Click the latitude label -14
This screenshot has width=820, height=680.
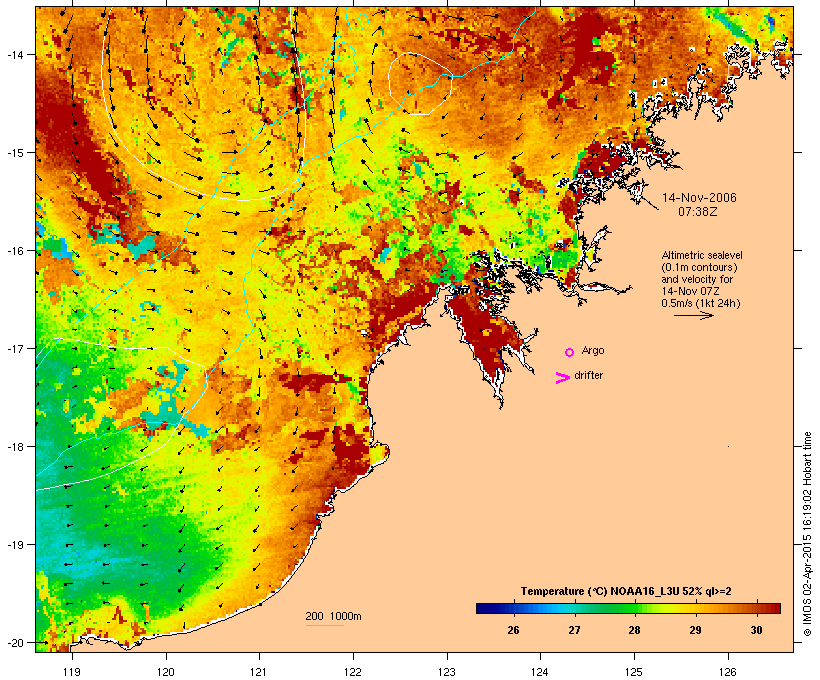[x=14, y=55]
